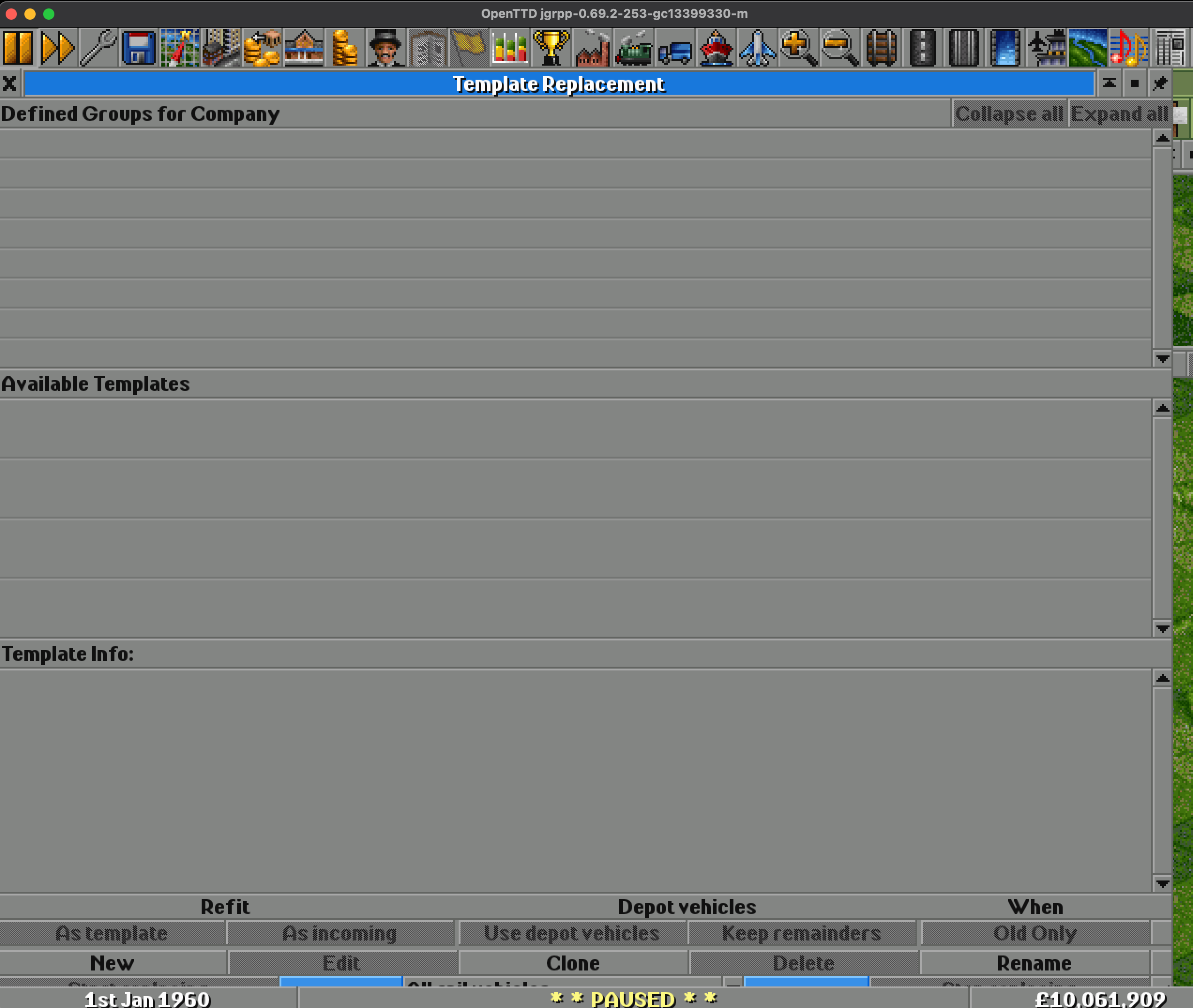This screenshot has height=1008, width=1193.
Task: Toggle Use depot vehicles option
Action: [x=572, y=933]
